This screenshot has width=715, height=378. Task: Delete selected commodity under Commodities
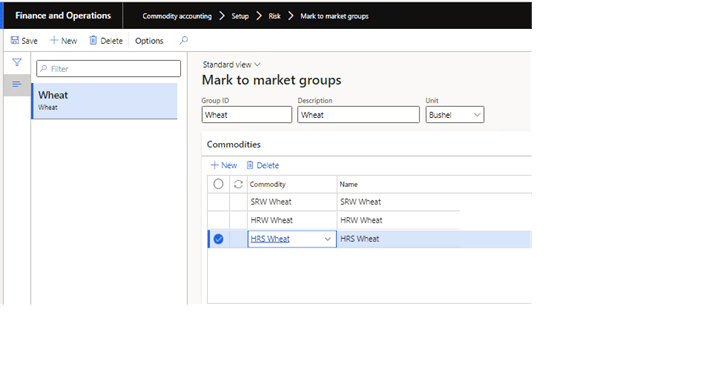point(263,165)
